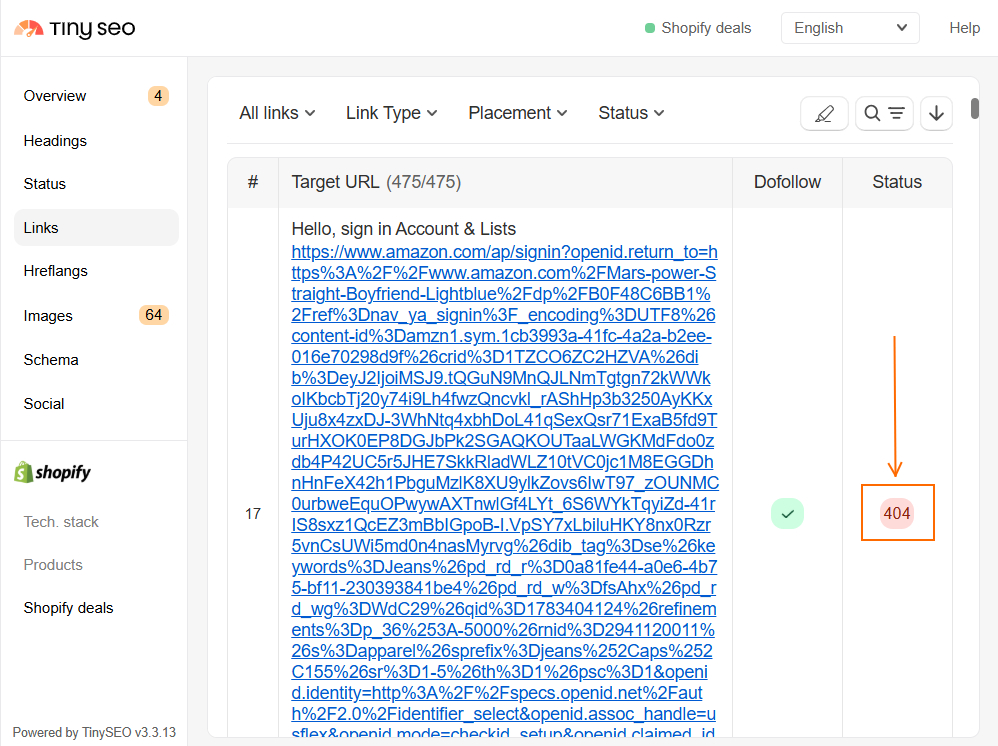The width and height of the screenshot is (998, 746).
Task: Open Tech. stack under Shopify
Action: click(x=61, y=522)
